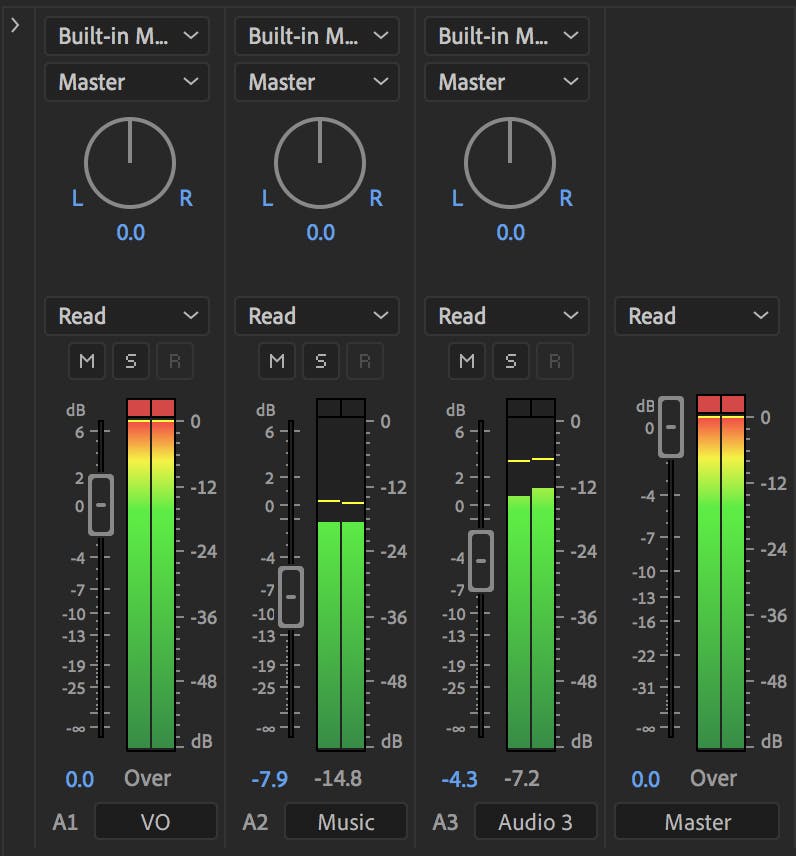
Task: Click the Music track name field
Action: (346, 821)
